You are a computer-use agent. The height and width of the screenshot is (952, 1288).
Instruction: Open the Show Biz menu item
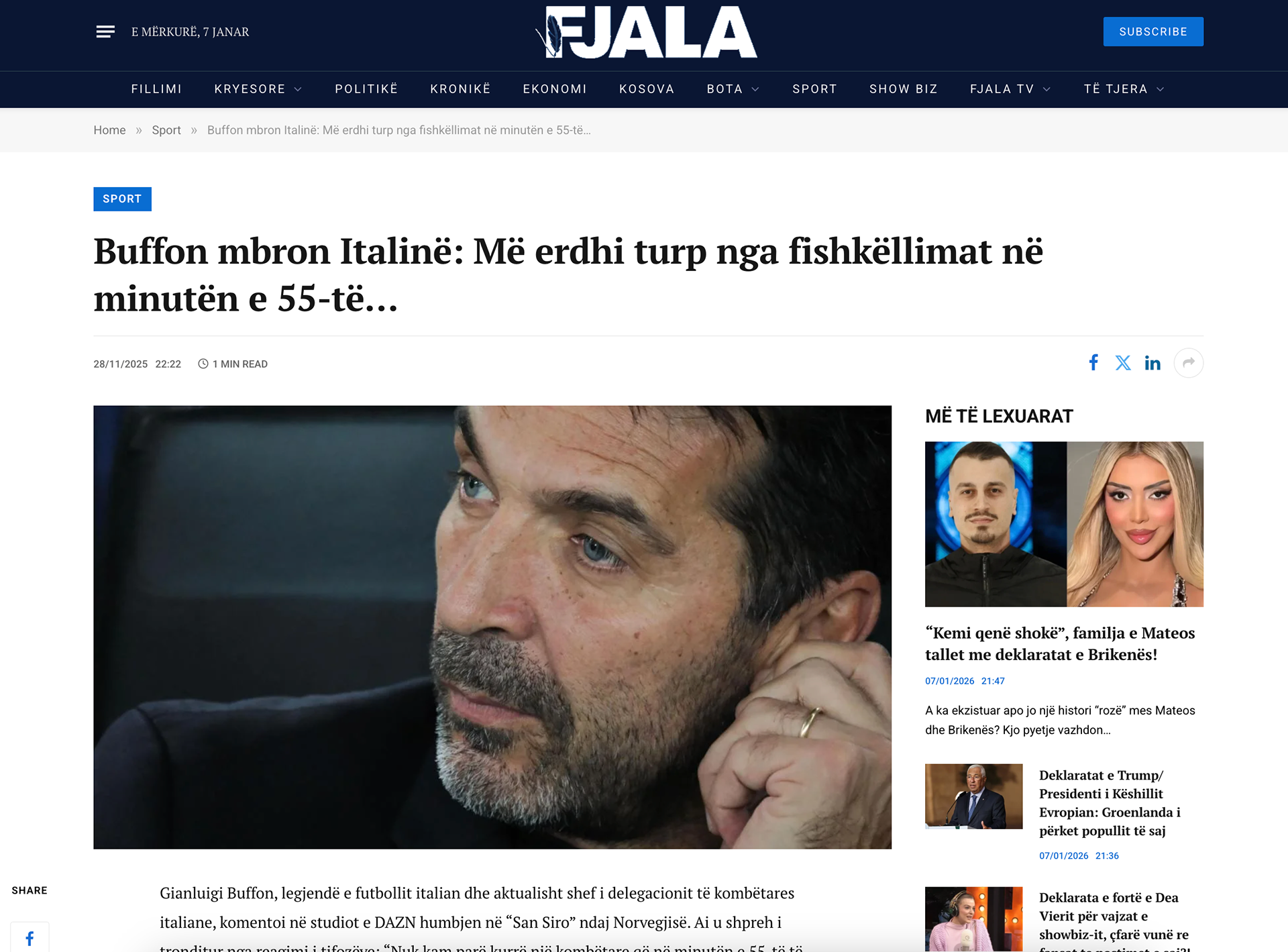(903, 89)
